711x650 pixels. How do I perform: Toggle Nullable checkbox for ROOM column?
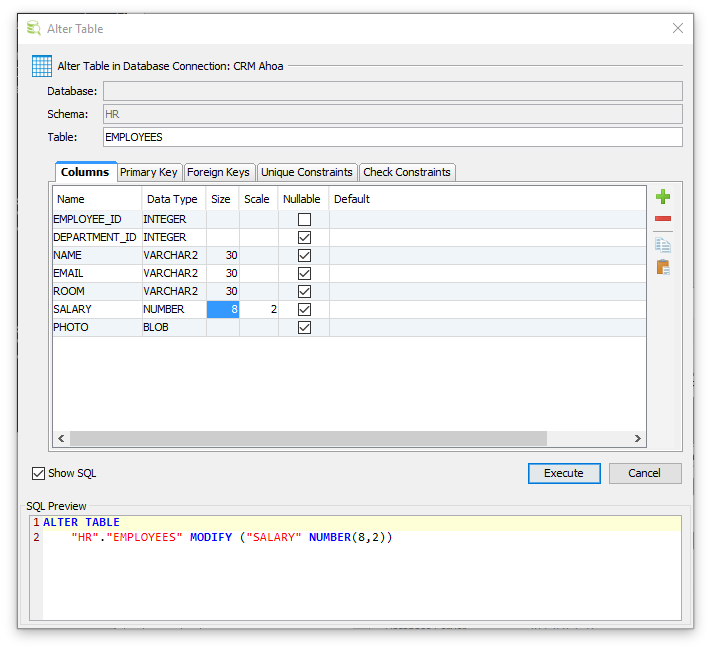pos(304,291)
